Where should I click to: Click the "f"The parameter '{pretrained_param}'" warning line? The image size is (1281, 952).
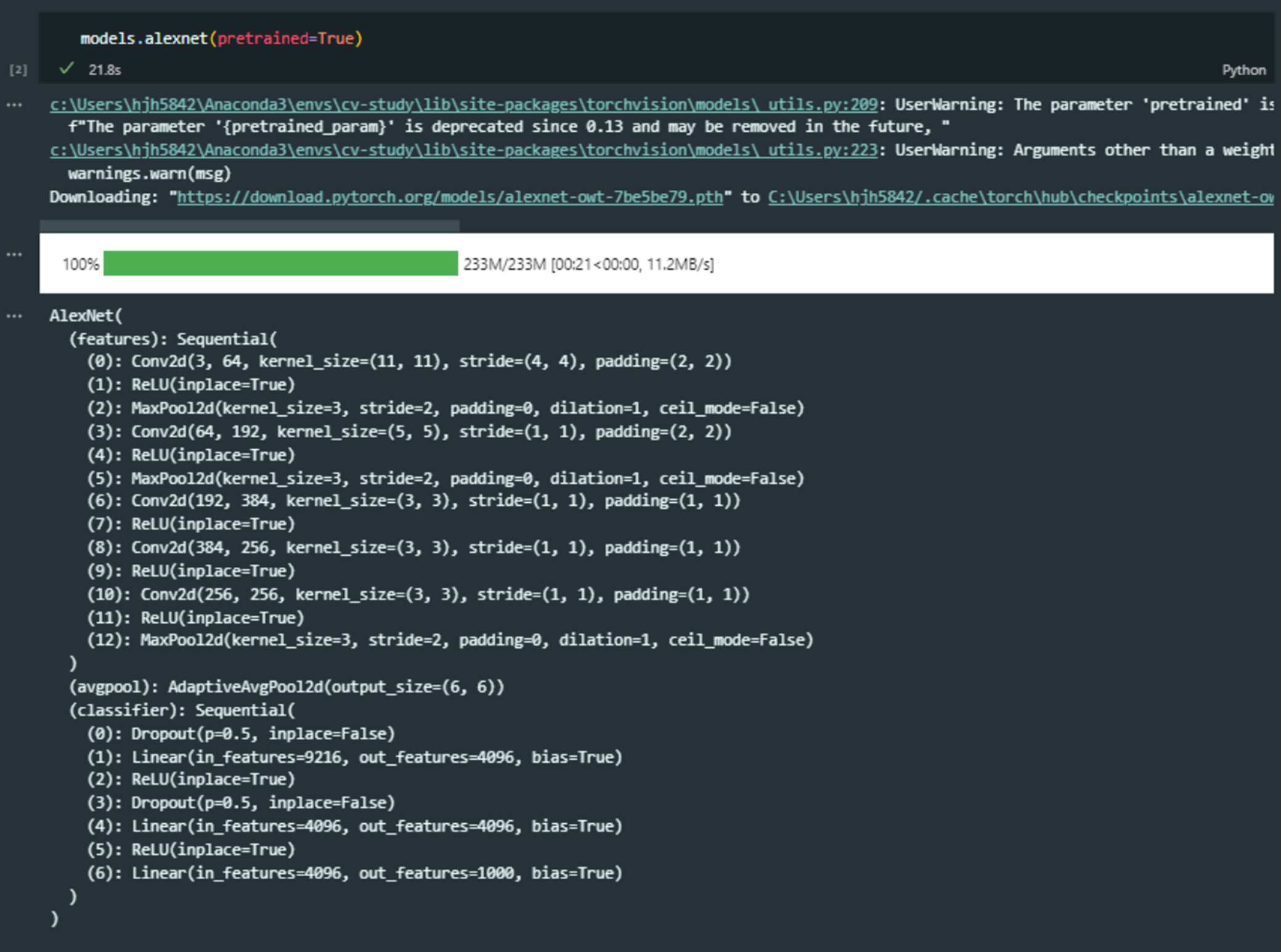click(509, 126)
